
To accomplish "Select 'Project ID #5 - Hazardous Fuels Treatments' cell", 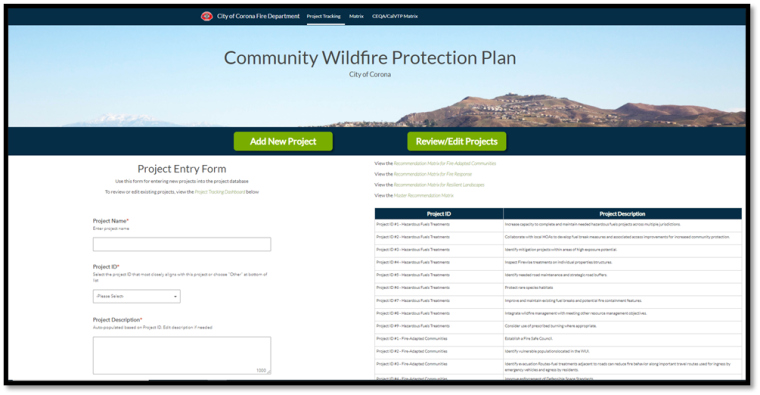I will (439, 275).
